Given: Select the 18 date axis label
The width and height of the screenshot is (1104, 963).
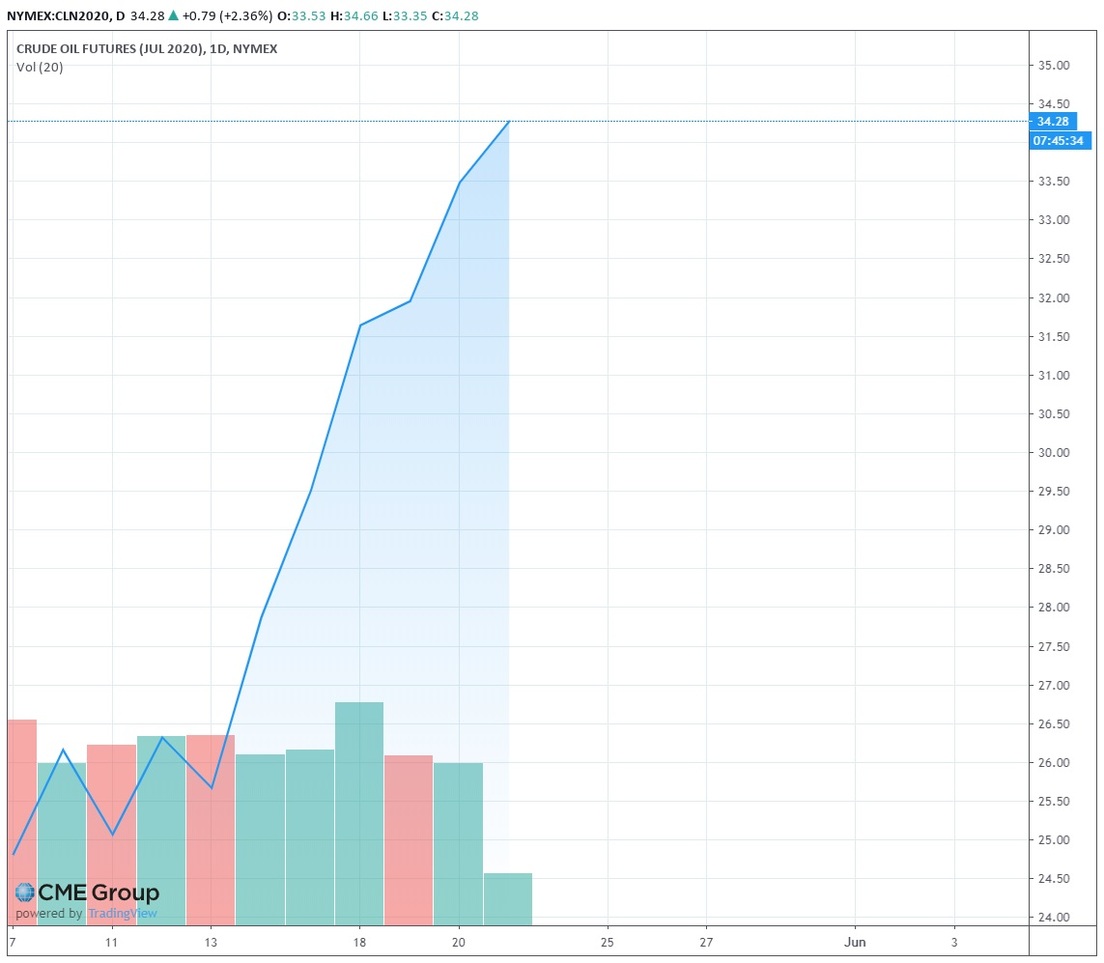Looking at the screenshot, I should (x=359, y=942).
